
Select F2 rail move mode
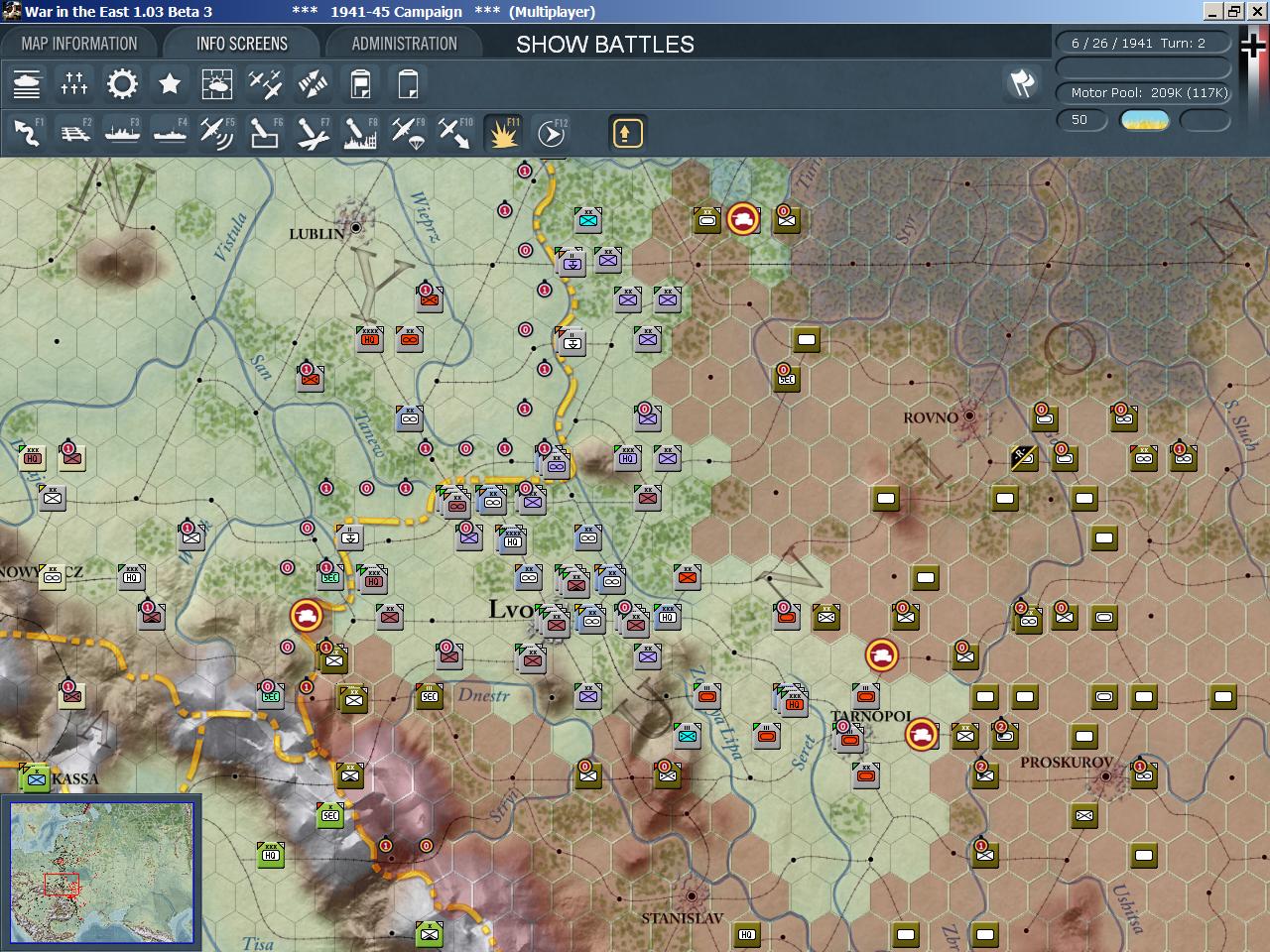tap(74, 133)
